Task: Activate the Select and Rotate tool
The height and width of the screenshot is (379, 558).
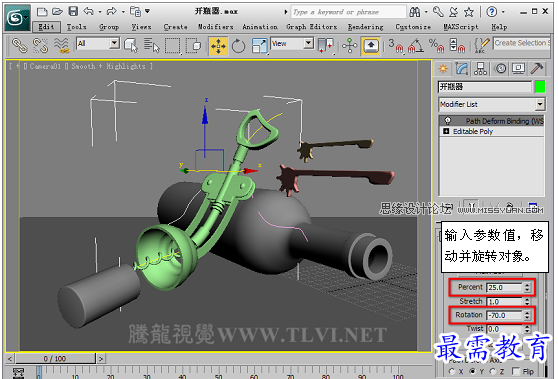Action: (238, 46)
